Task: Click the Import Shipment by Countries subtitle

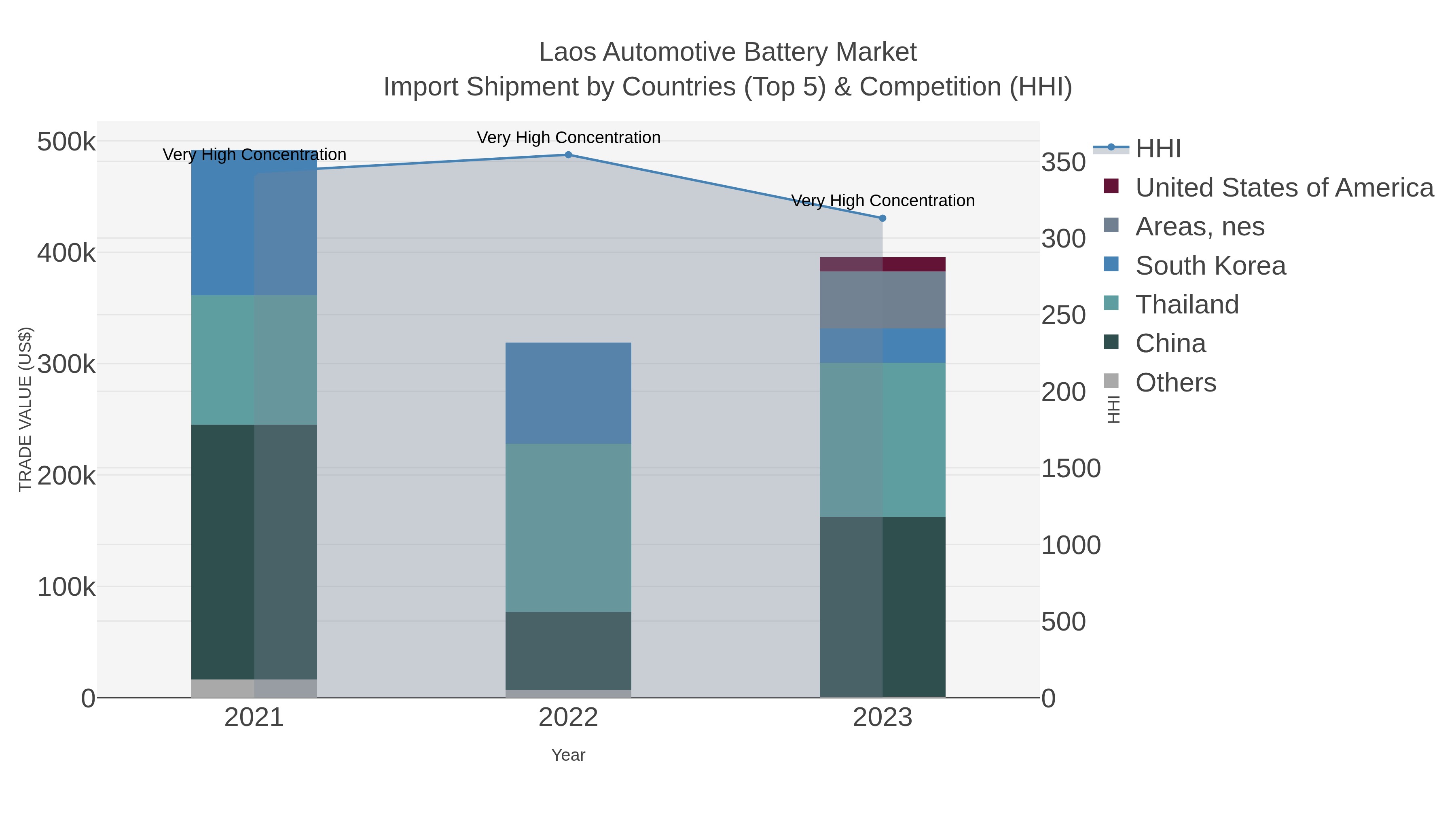Action: click(728, 87)
